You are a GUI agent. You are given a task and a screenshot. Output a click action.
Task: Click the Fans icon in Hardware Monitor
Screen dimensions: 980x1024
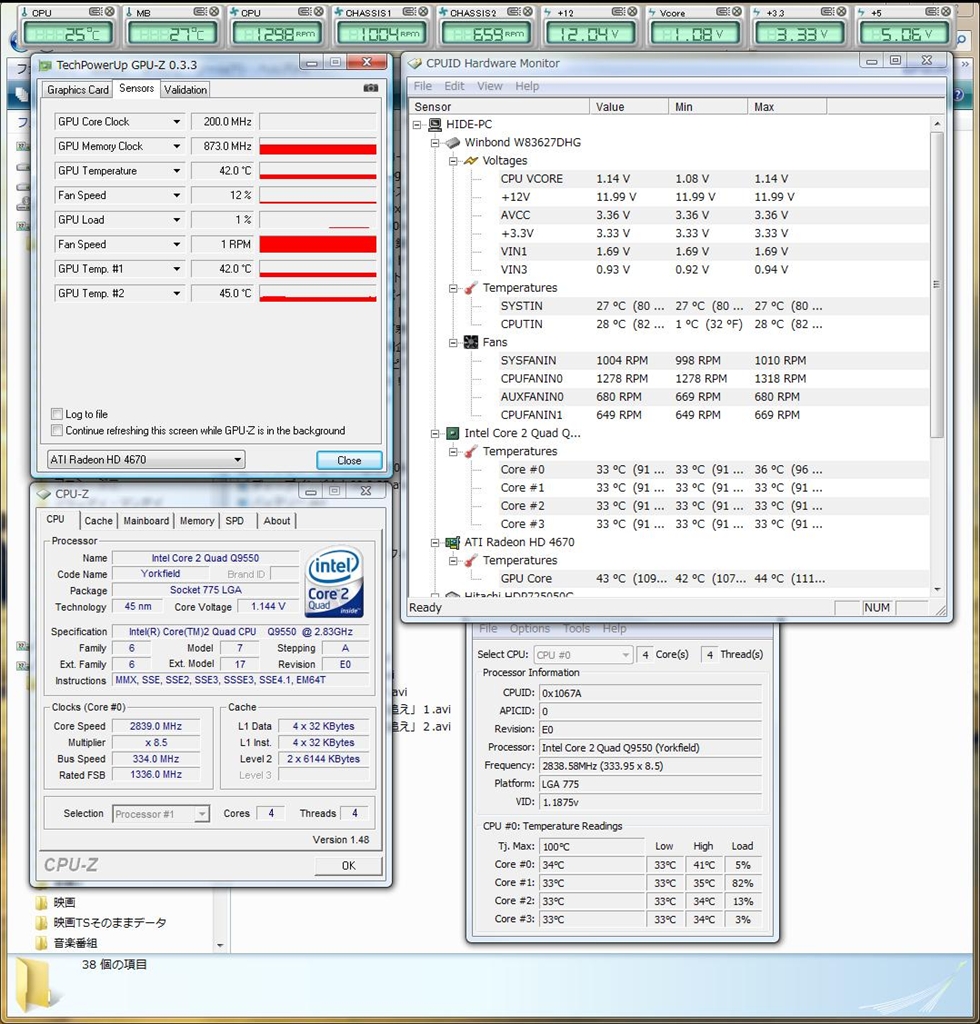[x=471, y=342]
